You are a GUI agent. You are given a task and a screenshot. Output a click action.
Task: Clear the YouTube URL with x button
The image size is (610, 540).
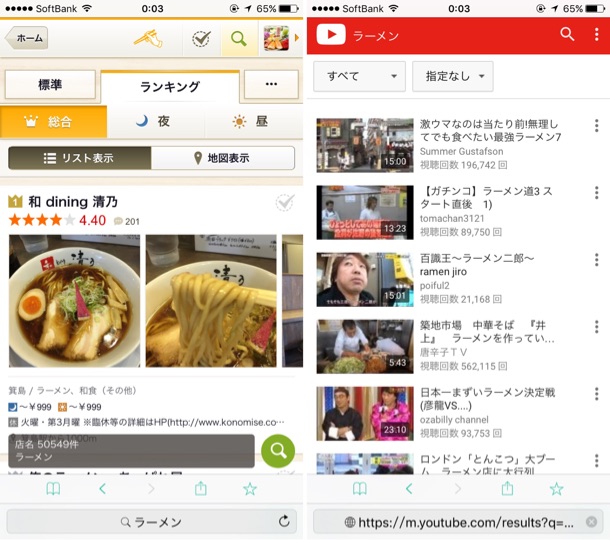tap(591, 522)
